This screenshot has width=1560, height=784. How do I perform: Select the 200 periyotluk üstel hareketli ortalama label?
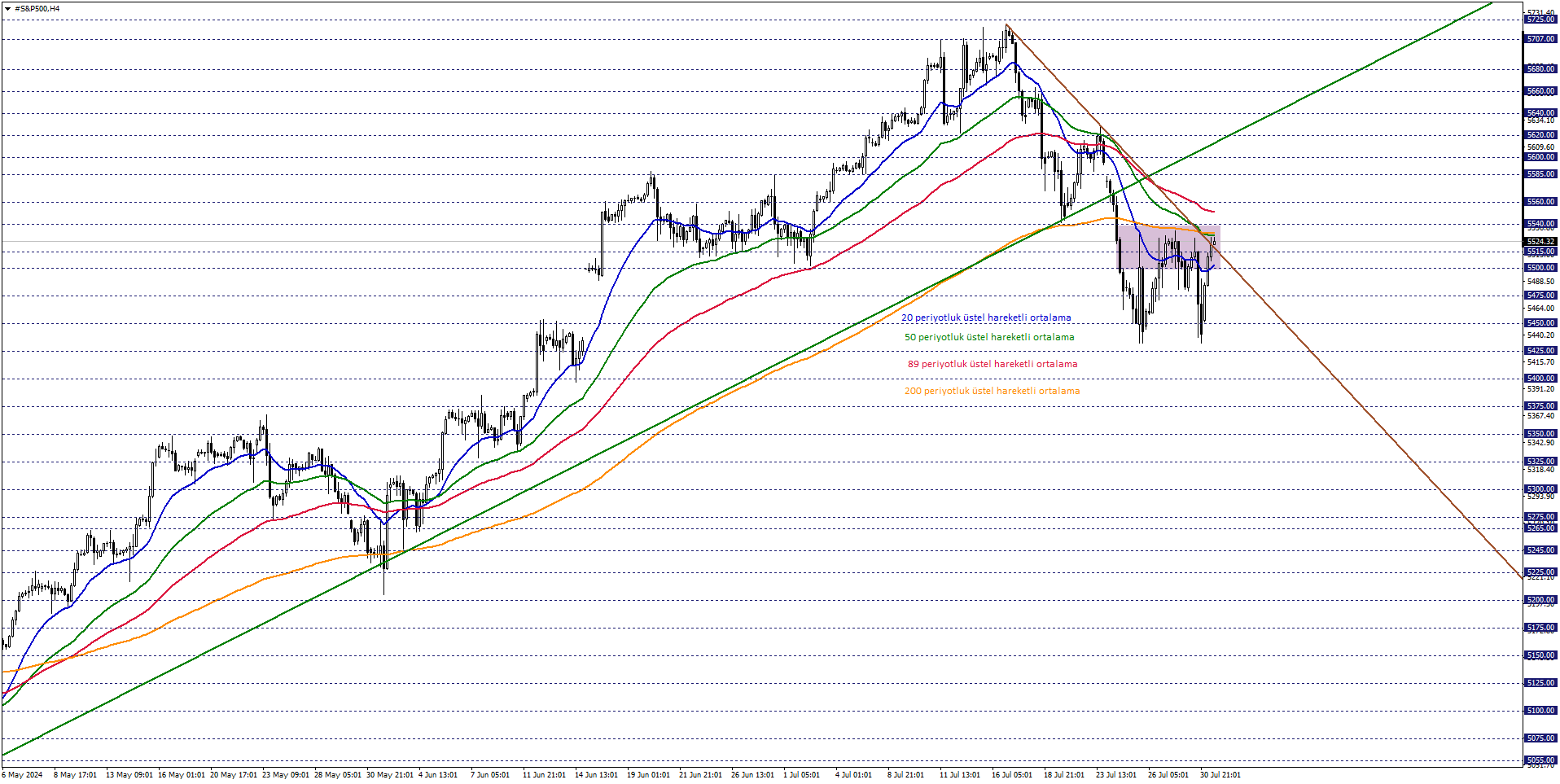(x=992, y=391)
